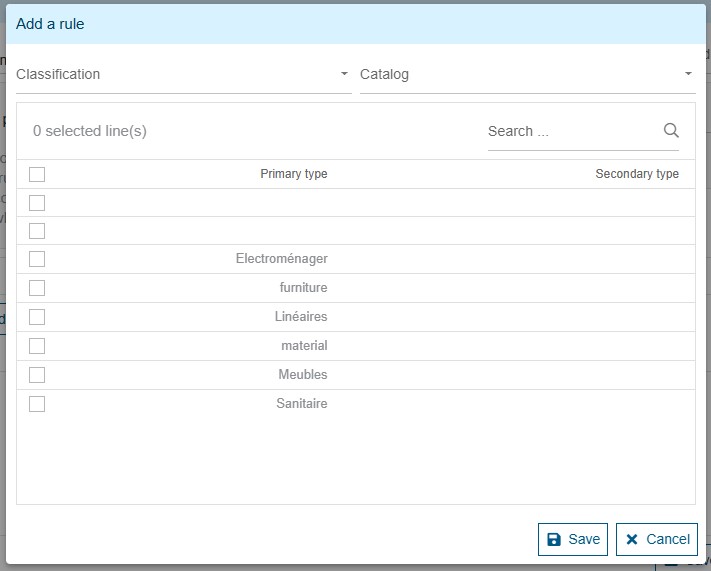711x571 pixels.
Task: Tick the select-all header checkbox
Action: [x=37, y=174]
